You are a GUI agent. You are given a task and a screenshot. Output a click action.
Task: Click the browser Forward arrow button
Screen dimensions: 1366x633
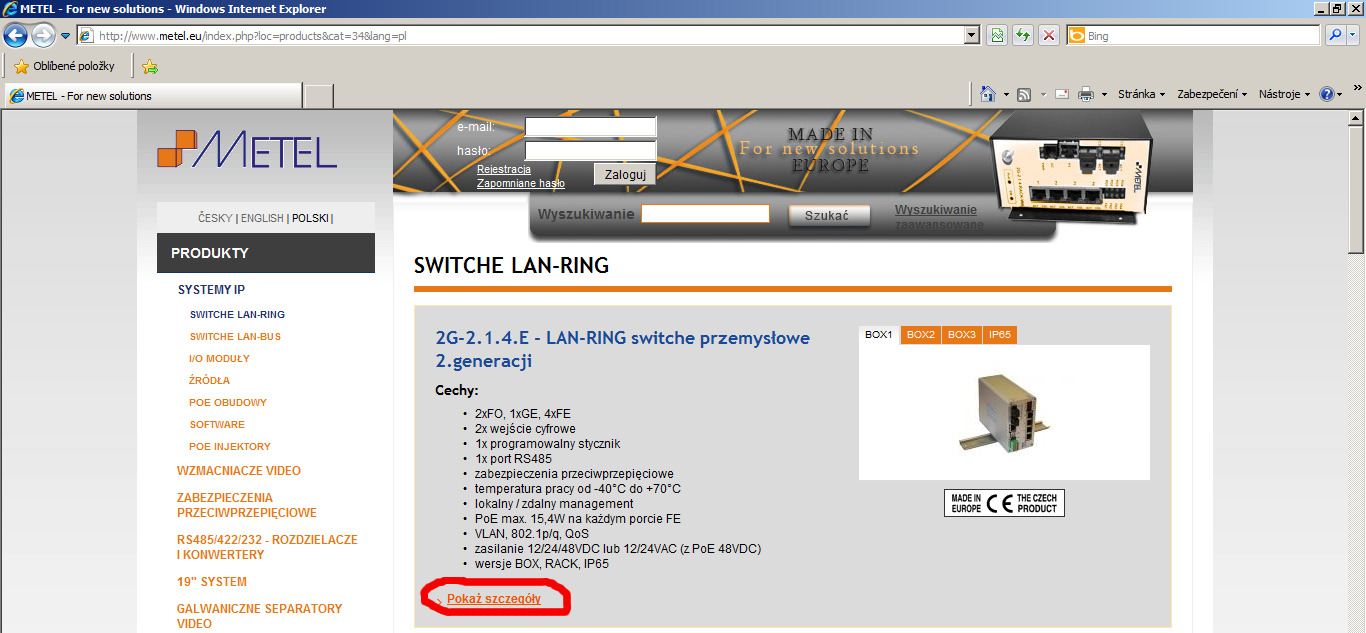(43, 35)
